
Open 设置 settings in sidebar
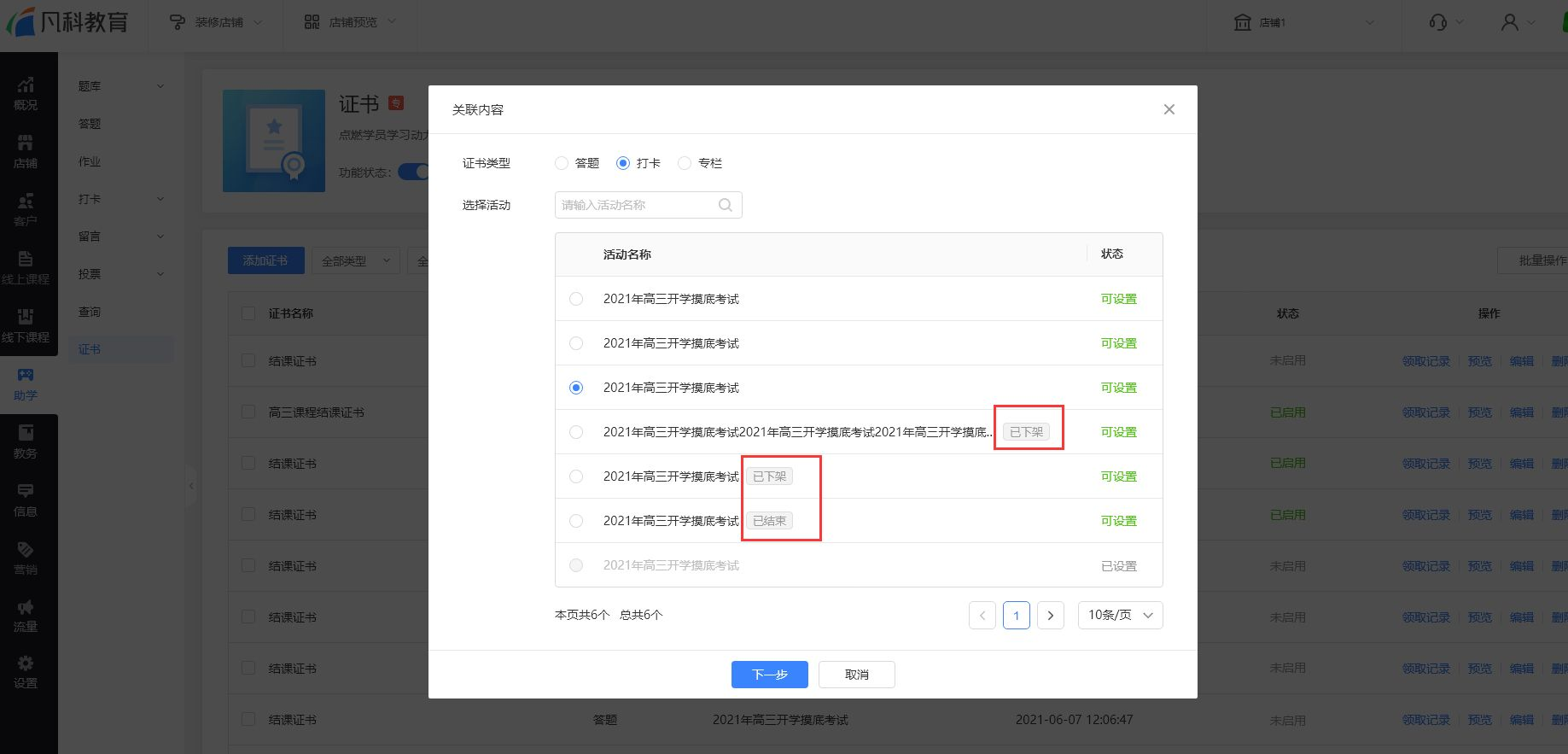point(26,673)
